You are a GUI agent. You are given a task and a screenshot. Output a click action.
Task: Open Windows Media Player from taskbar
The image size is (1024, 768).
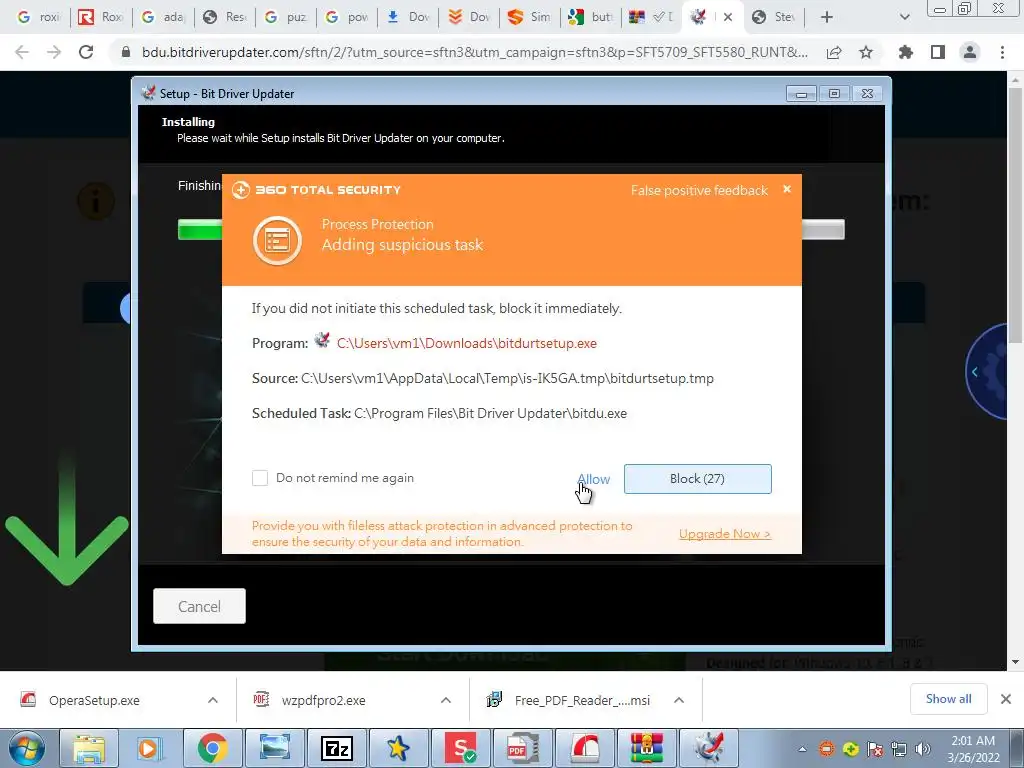(x=150, y=748)
